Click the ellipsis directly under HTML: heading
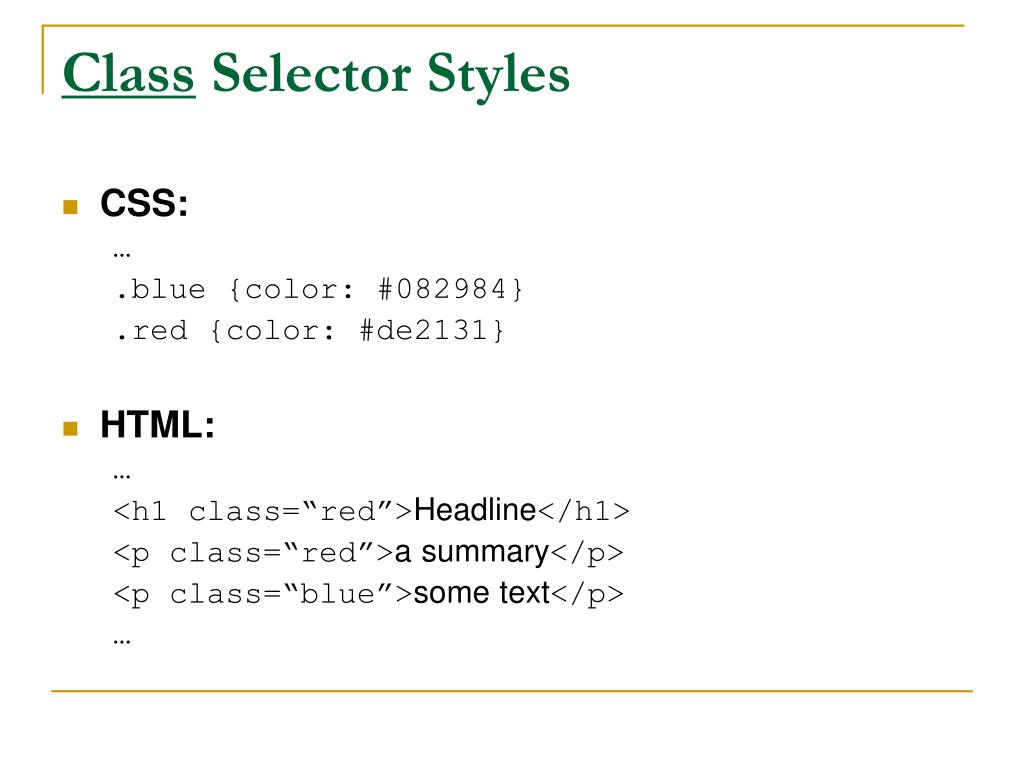 (x=122, y=477)
